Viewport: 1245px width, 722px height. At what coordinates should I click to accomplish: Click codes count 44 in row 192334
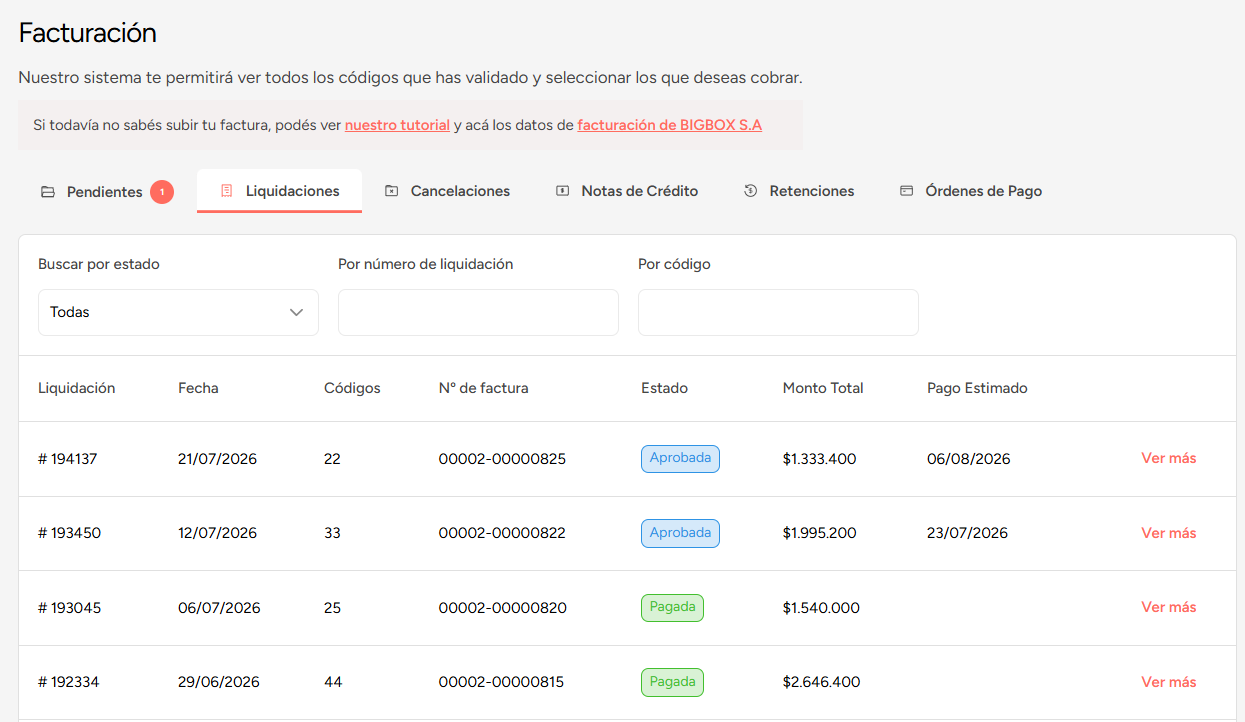(333, 682)
